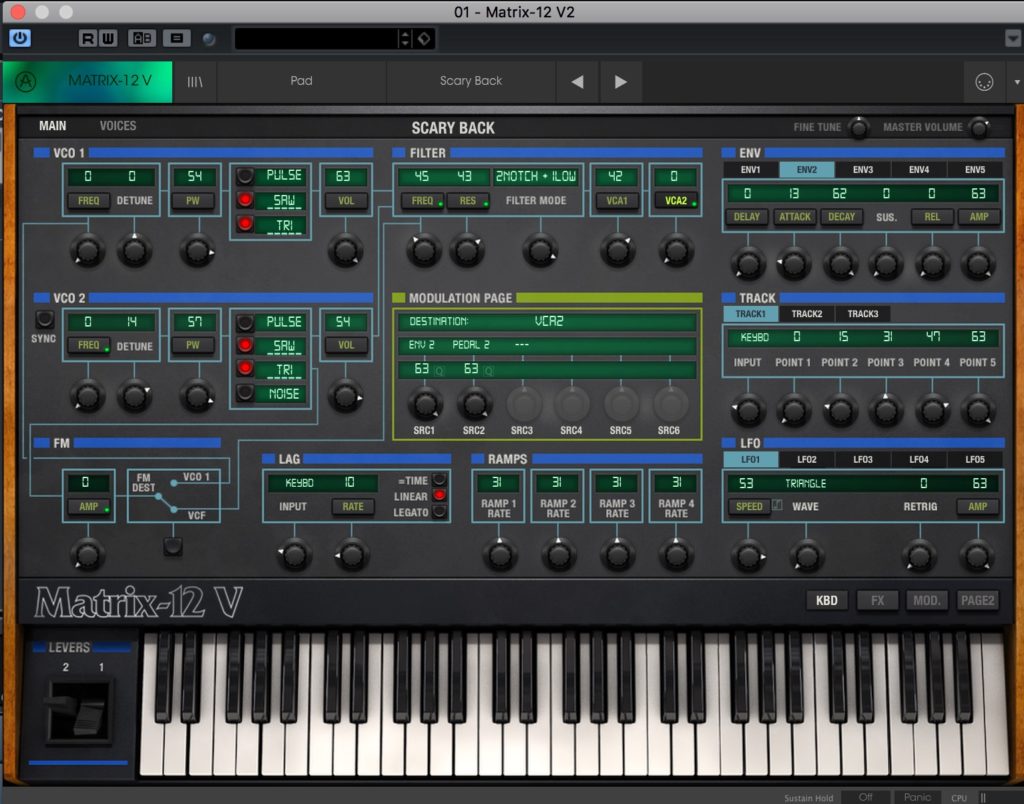1024x804 pixels.
Task: Click the envelope ATTACK button
Action: [795, 217]
